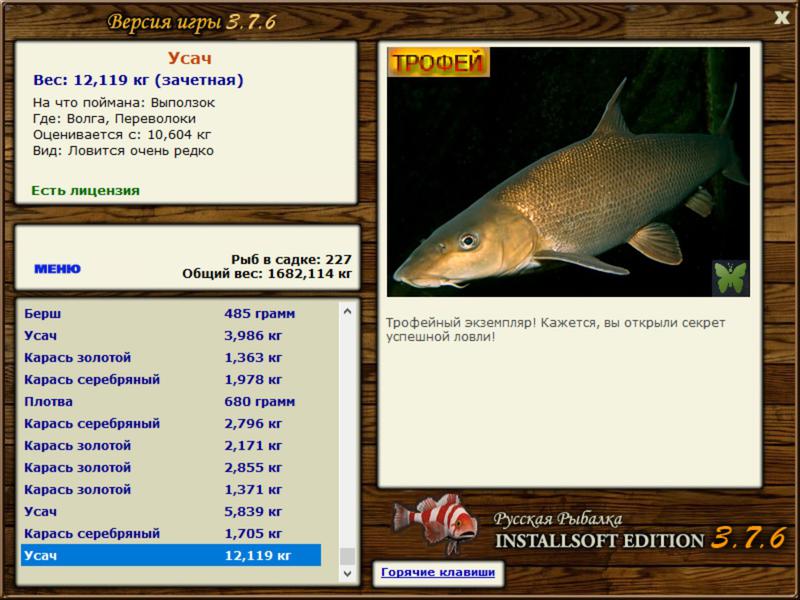Pick Карась серебряный weighing 2,796 кг

[x=170, y=424]
